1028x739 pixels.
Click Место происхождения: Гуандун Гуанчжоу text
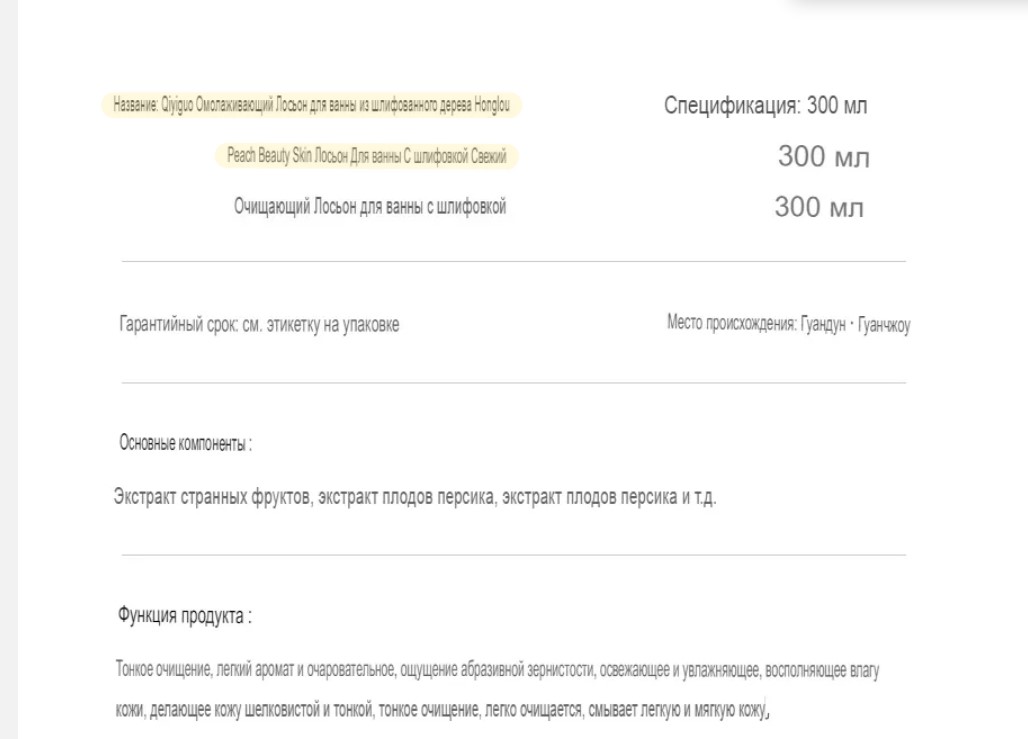789,324
